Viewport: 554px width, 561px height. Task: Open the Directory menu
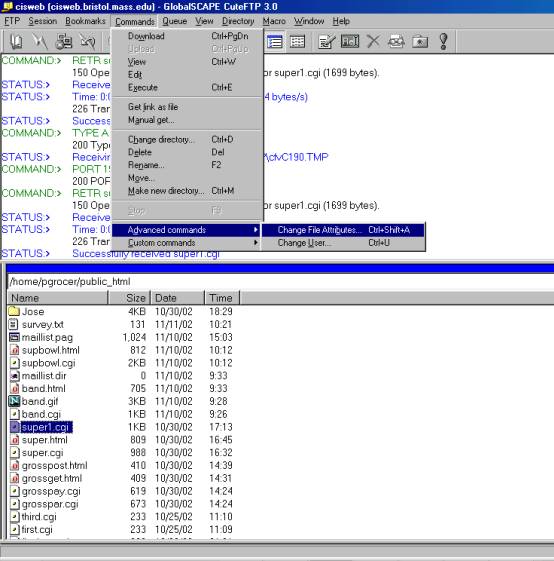(x=238, y=21)
